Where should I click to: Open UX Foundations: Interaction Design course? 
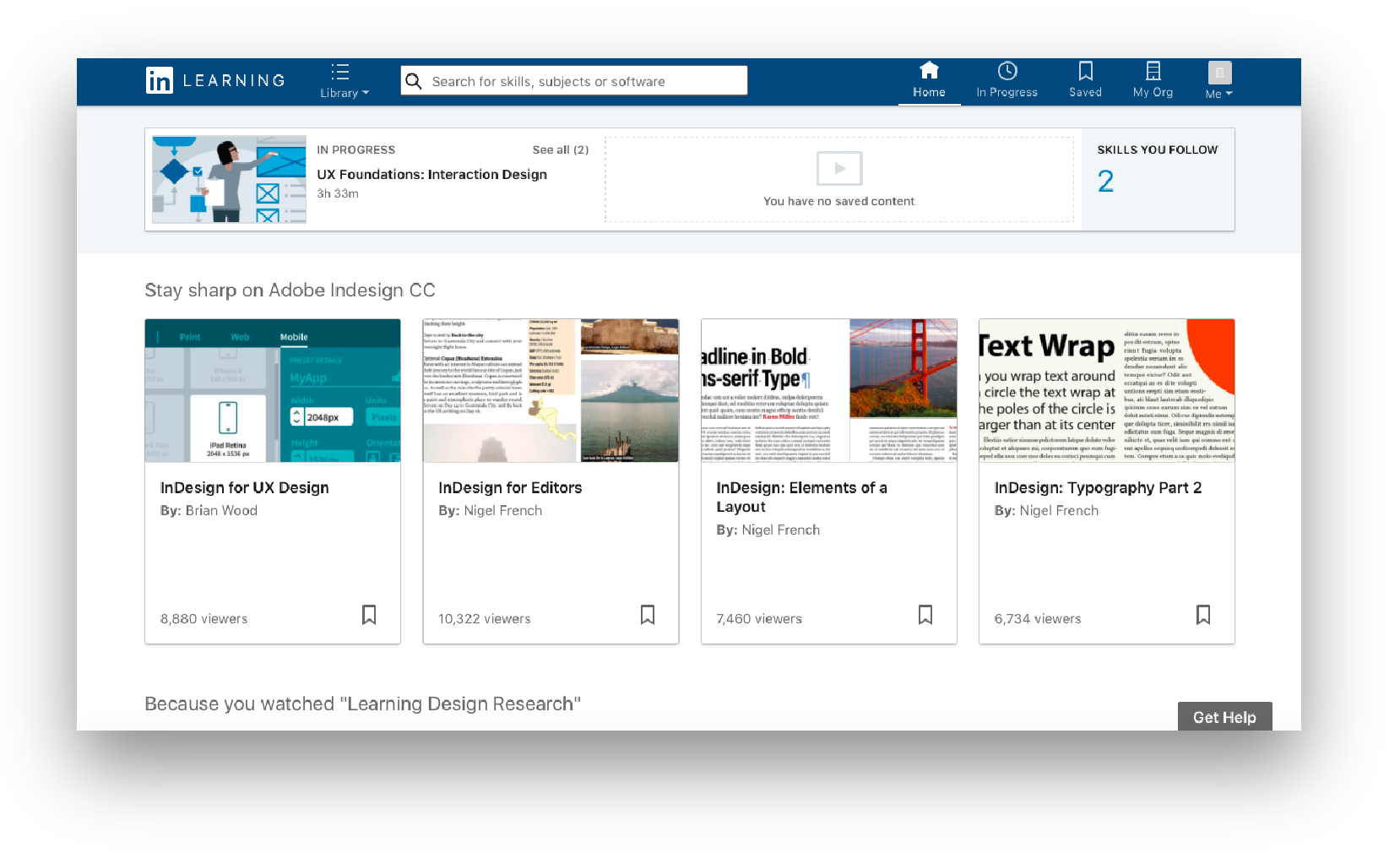click(432, 174)
